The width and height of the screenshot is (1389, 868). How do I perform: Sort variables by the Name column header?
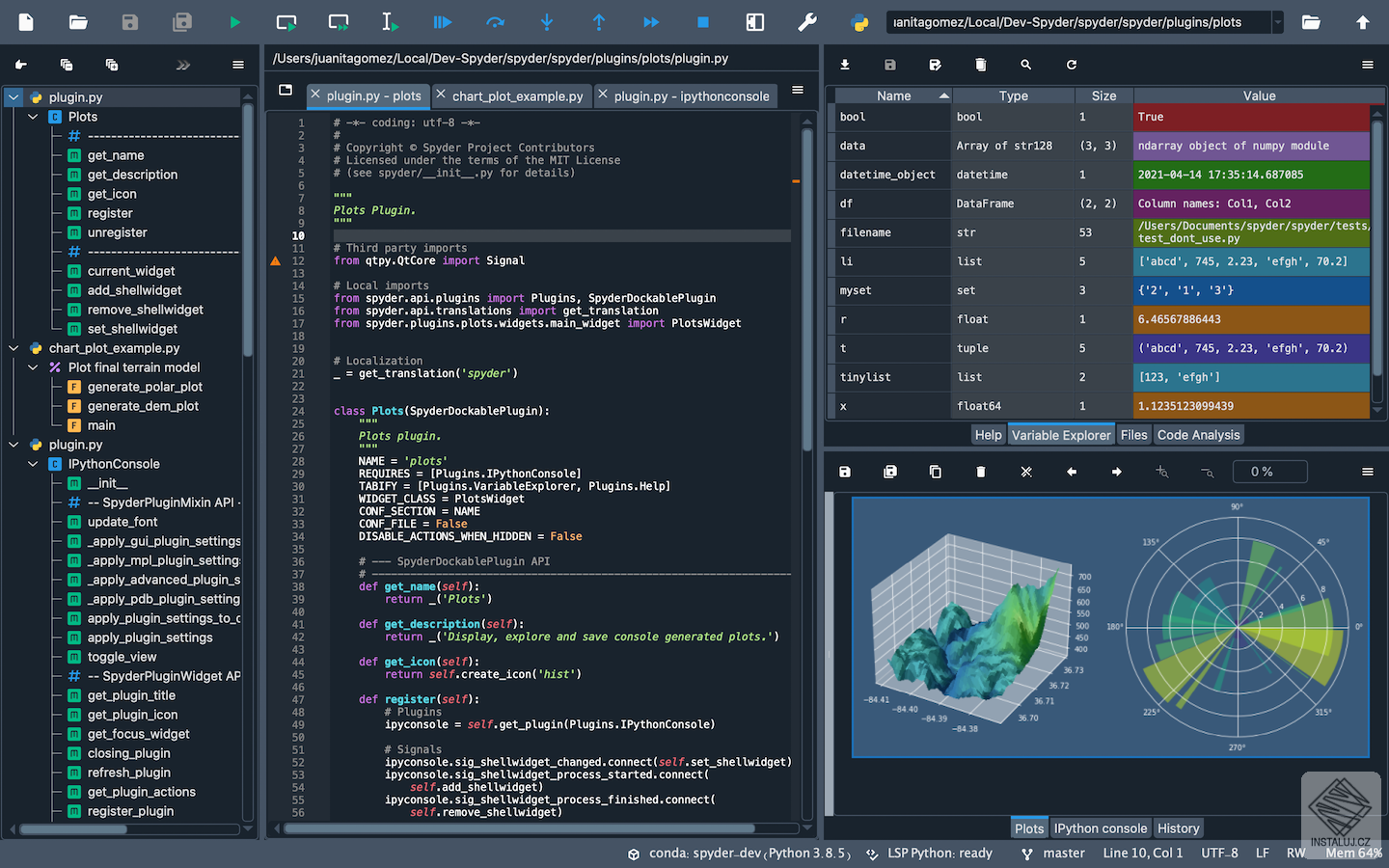click(x=894, y=95)
